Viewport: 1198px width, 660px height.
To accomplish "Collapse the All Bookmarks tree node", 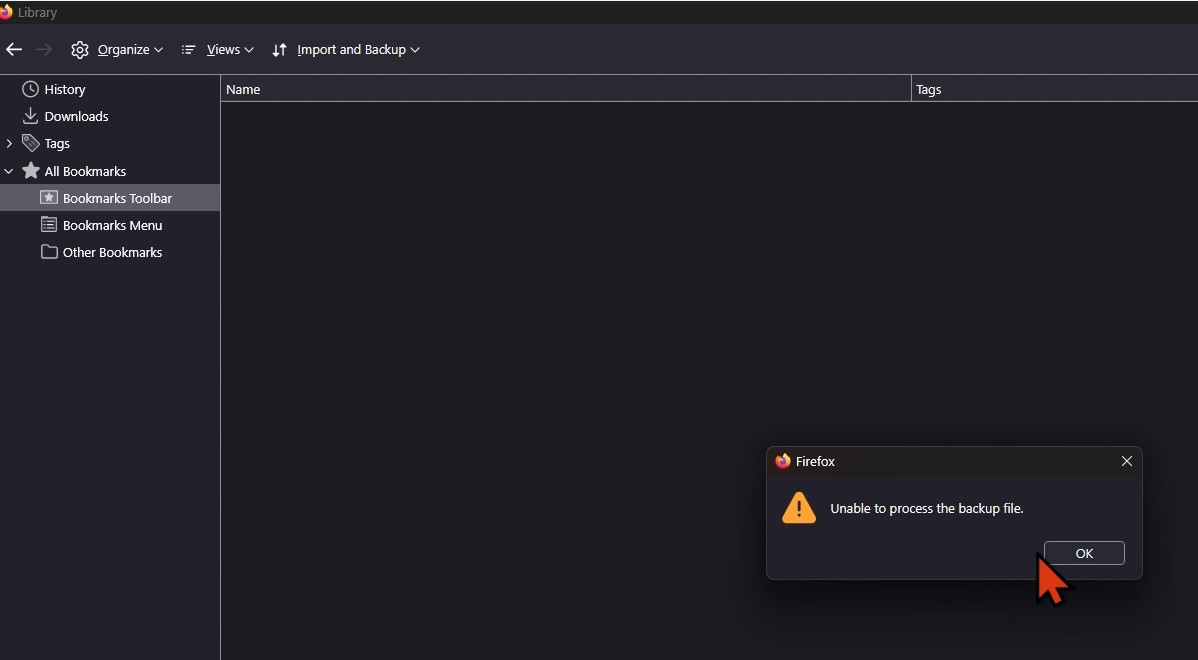I will point(9,171).
